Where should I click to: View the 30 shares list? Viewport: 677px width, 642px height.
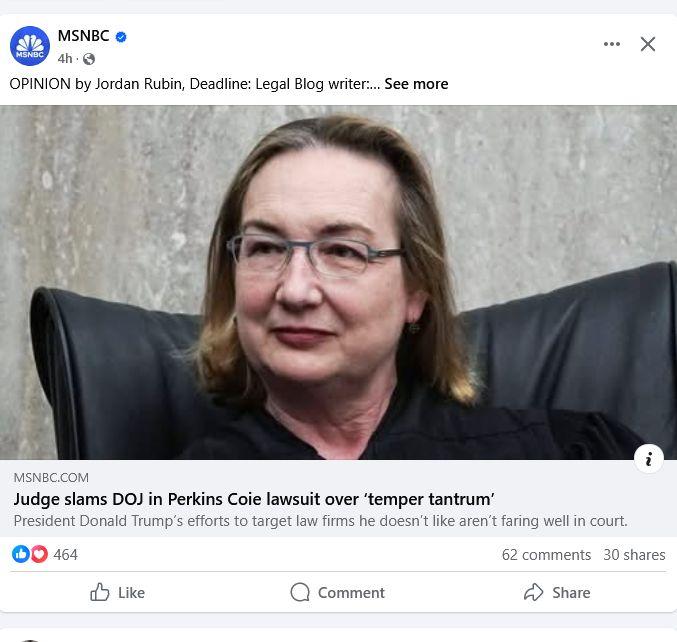tap(634, 555)
